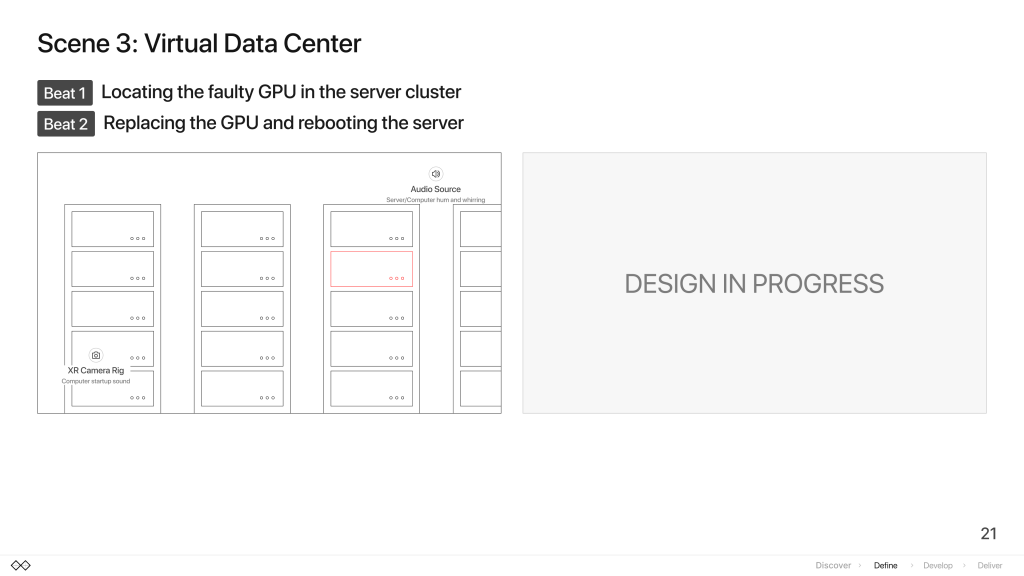This screenshot has width=1024, height=576.
Task: Click the Beat 2 badge
Action: click(66, 124)
